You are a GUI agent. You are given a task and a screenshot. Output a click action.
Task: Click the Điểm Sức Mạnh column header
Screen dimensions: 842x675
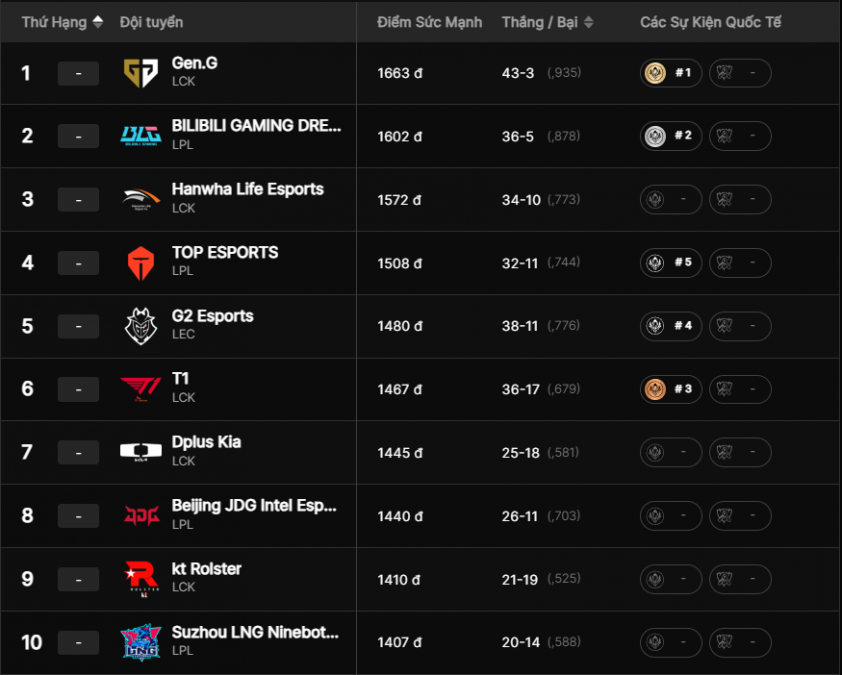[429, 22]
